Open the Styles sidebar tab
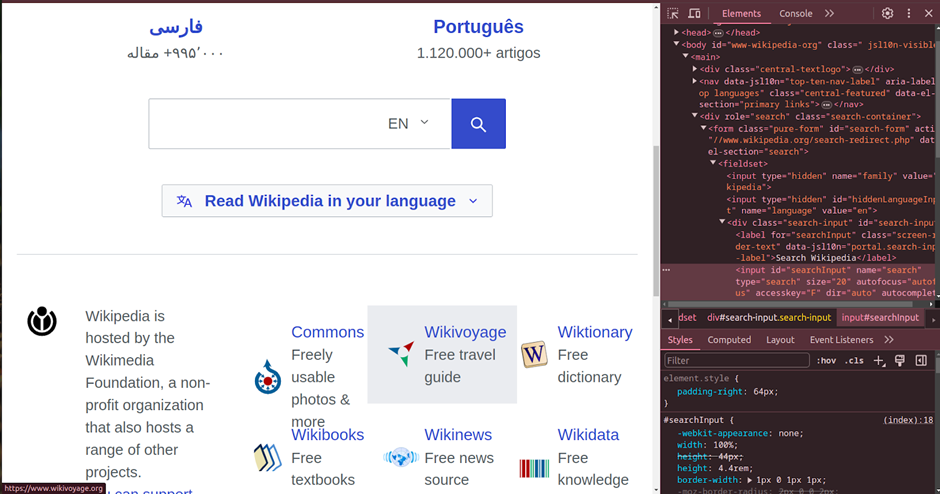The height and width of the screenshot is (494, 940). click(680, 339)
